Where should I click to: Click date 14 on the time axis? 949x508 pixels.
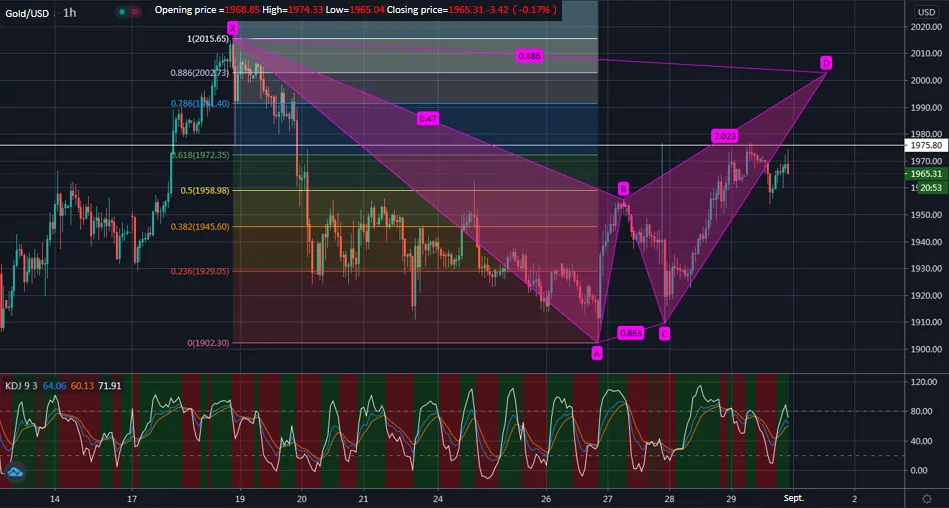tap(54, 498)
